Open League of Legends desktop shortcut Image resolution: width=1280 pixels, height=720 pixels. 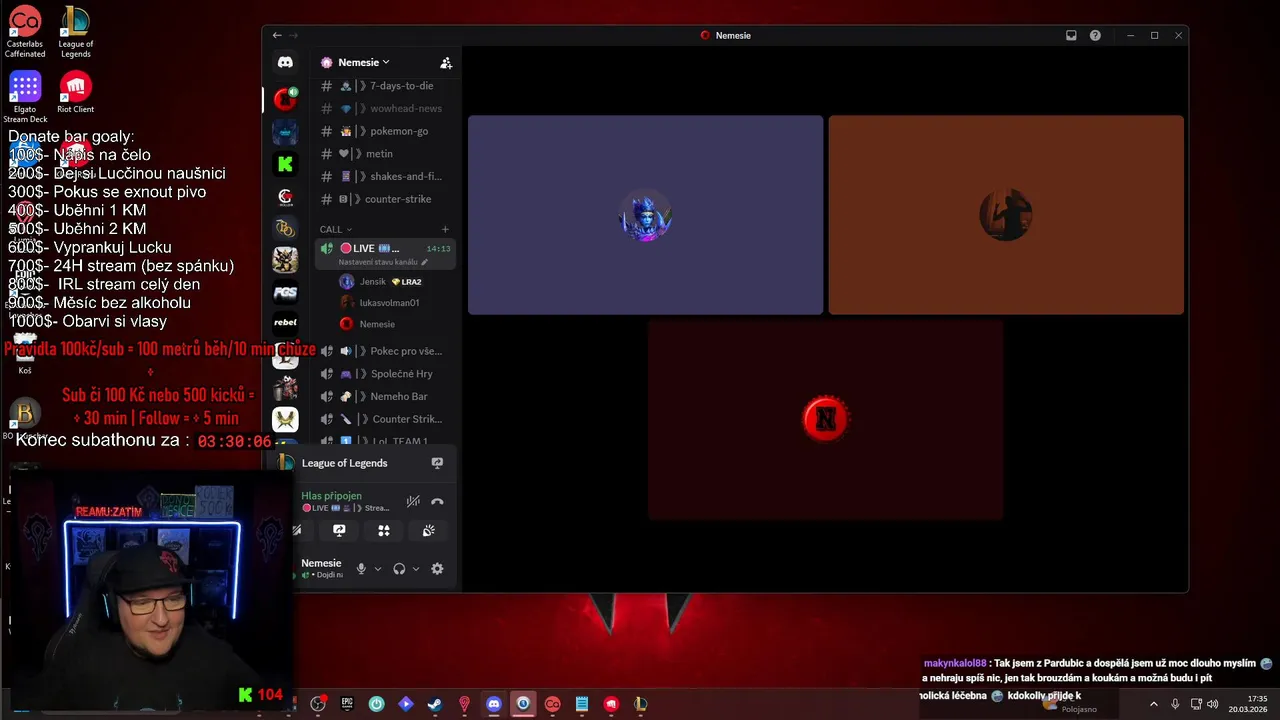(x=75, y=32)
